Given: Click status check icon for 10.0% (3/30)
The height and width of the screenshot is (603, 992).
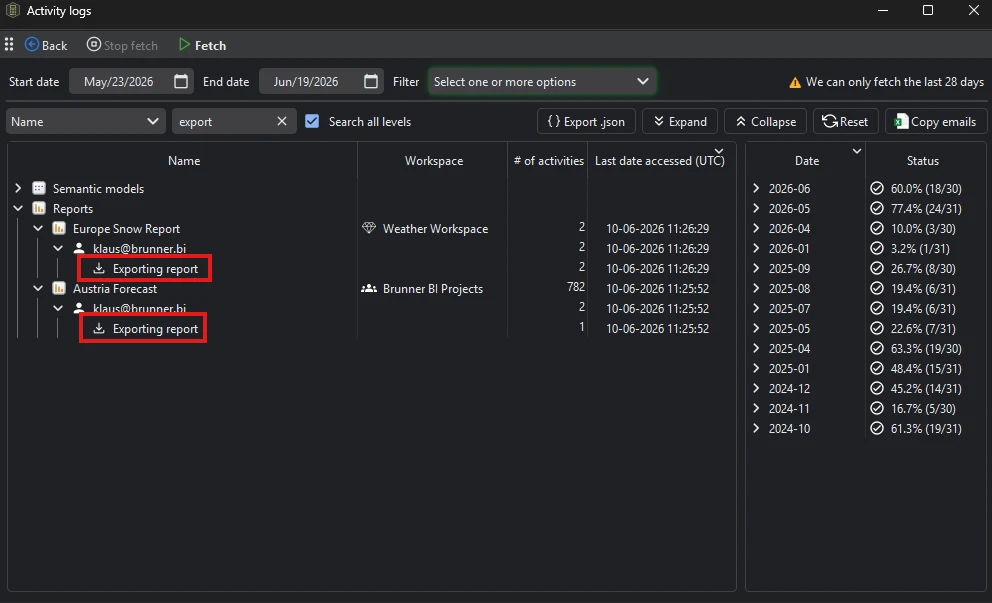Looking at the screenshot, I should [877, 228].
